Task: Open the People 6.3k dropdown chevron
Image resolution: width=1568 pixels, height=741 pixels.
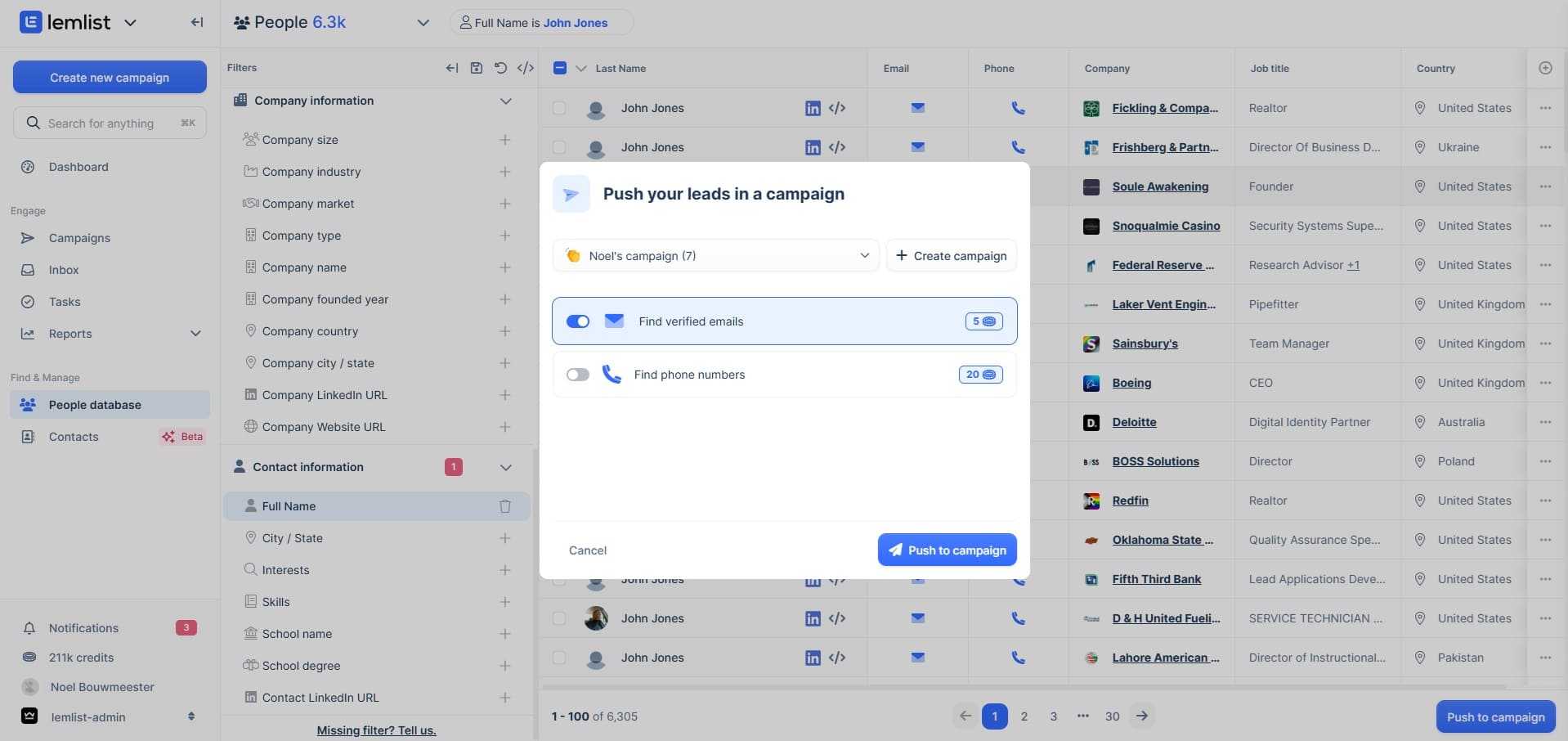Action: pyautogui.click(x=423, y=23)
